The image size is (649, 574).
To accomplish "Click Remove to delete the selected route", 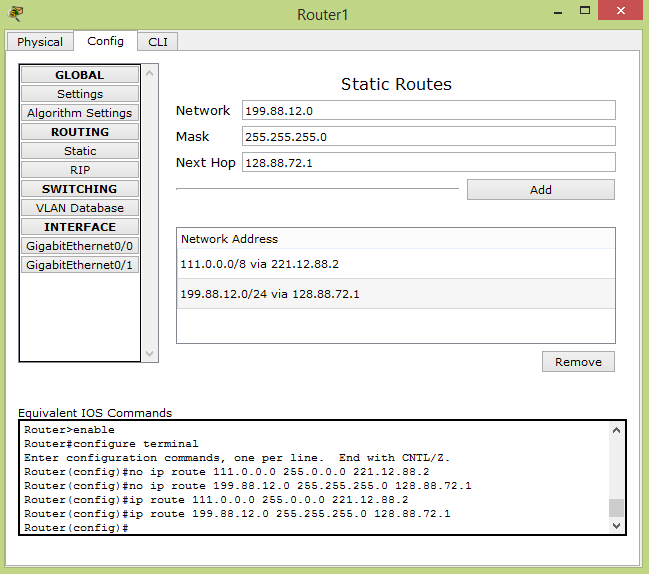I will (x=578, y=362).
